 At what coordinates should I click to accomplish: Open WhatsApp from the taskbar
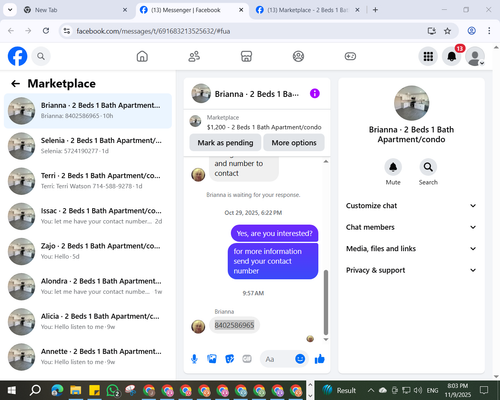[113, 390]
